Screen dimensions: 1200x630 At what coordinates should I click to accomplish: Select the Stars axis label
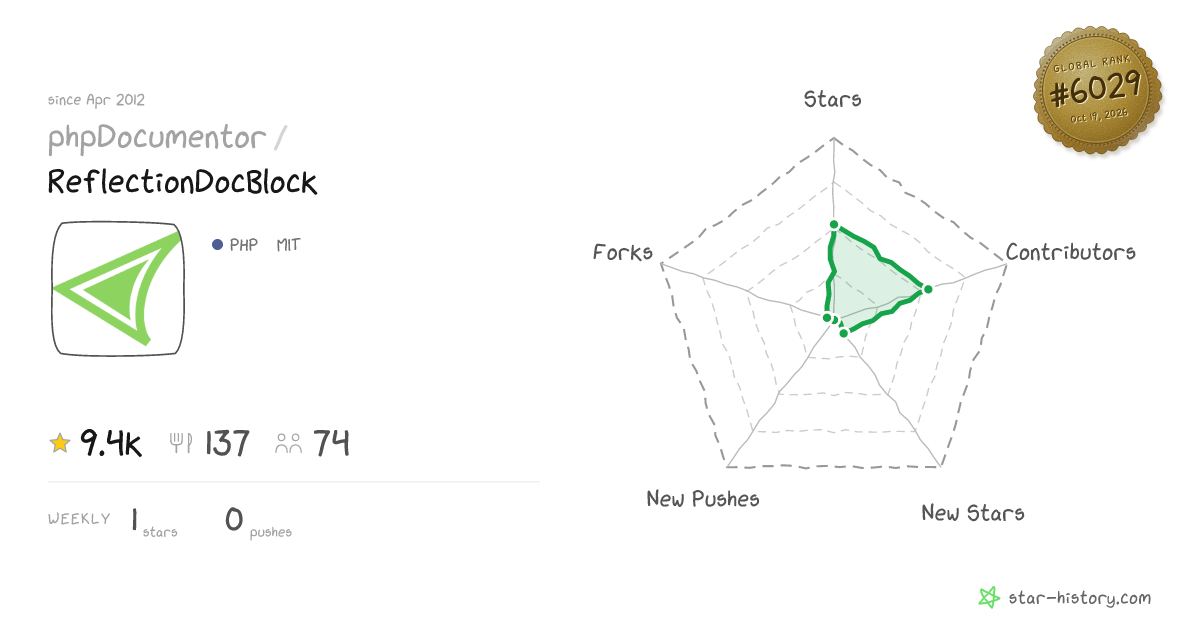[x=832, y=99]
